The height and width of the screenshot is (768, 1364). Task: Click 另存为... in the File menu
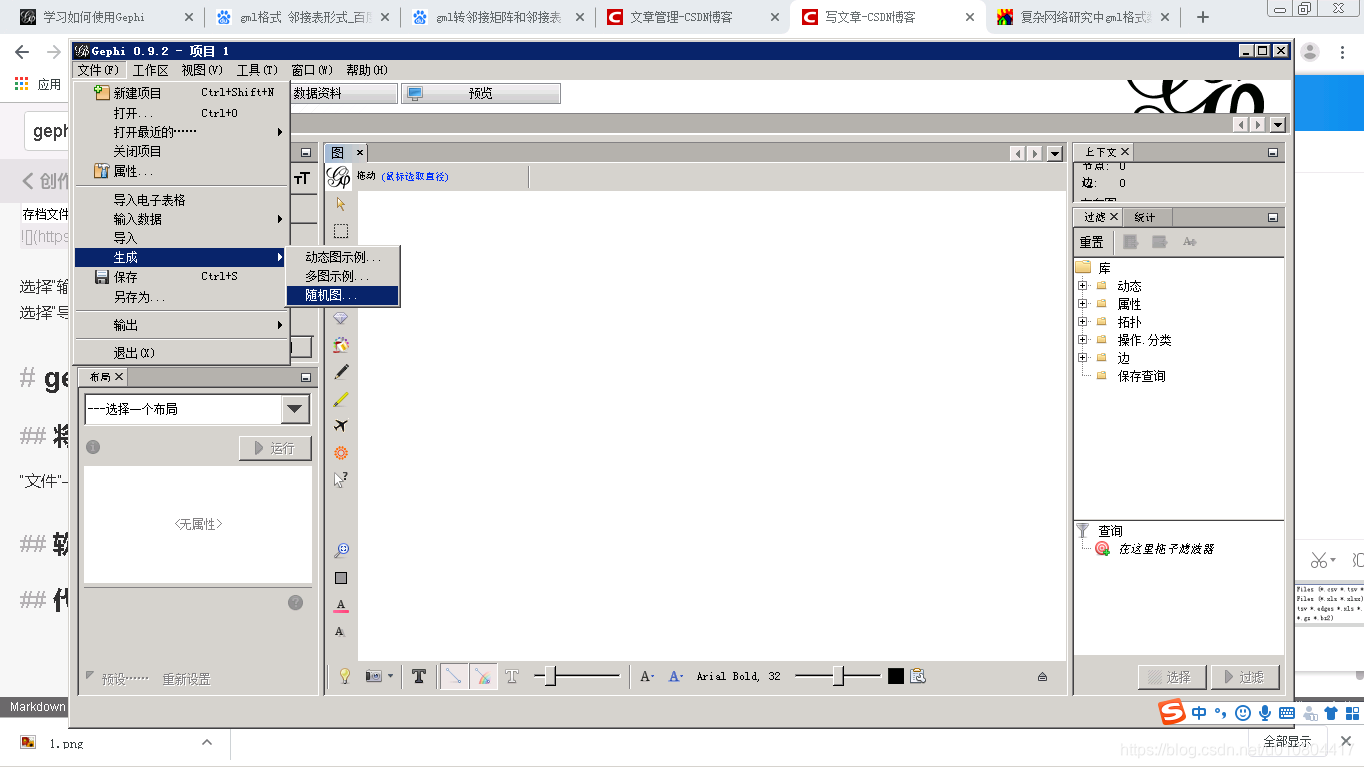[x=182, y=297]
